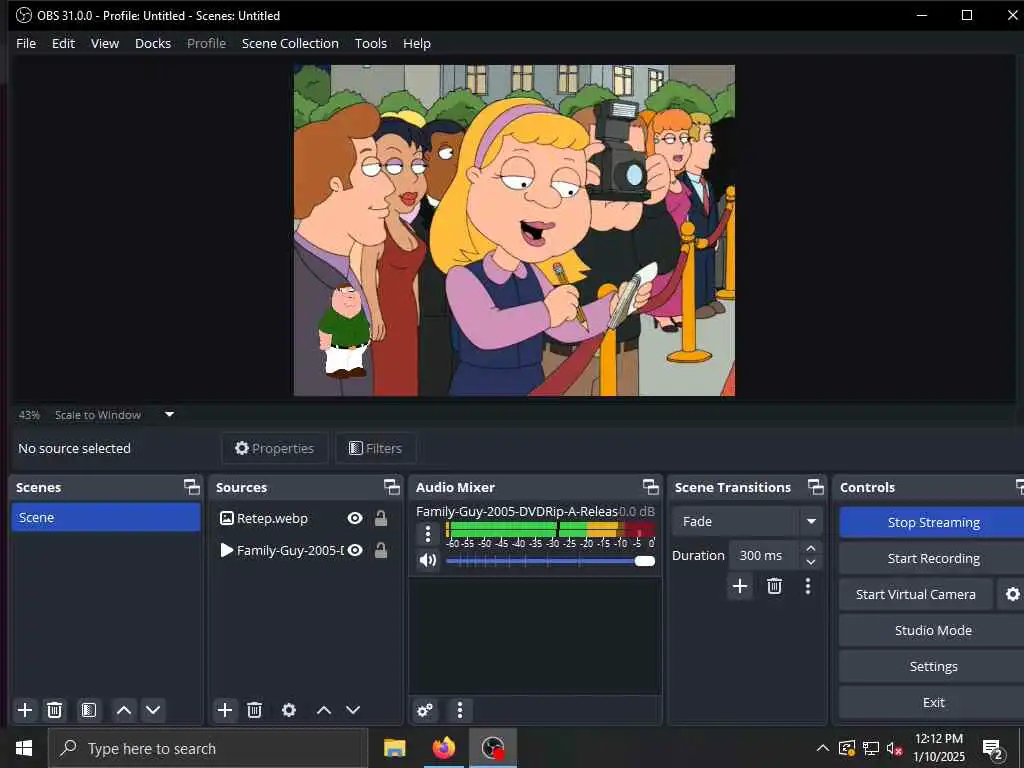Open transition properties three-dot menu
This screenshot has width=1024, height=768.
click(808, 586)
